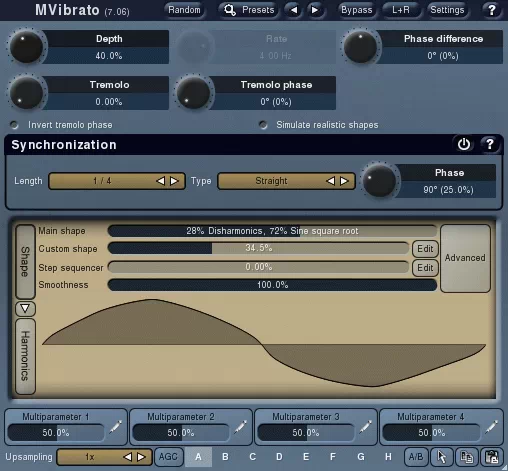The image size is (508, 471).
Task: Select preset slot C
Action: (x=253, y=457)
